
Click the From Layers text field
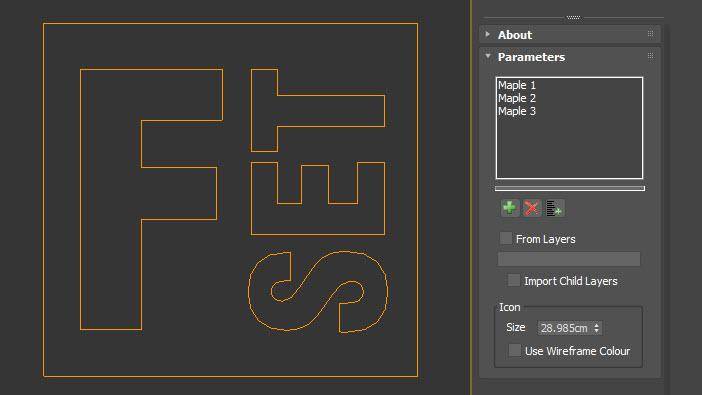(x=569, y=259)
